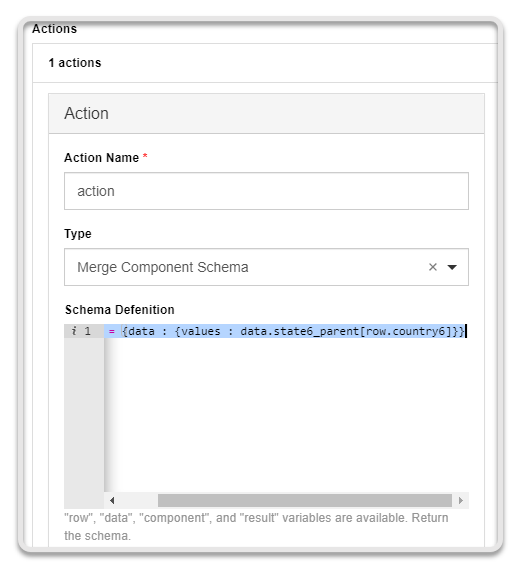This screenshot has width=525, height=578.
Task: Click the Actions section title
Action: (55, 29)
